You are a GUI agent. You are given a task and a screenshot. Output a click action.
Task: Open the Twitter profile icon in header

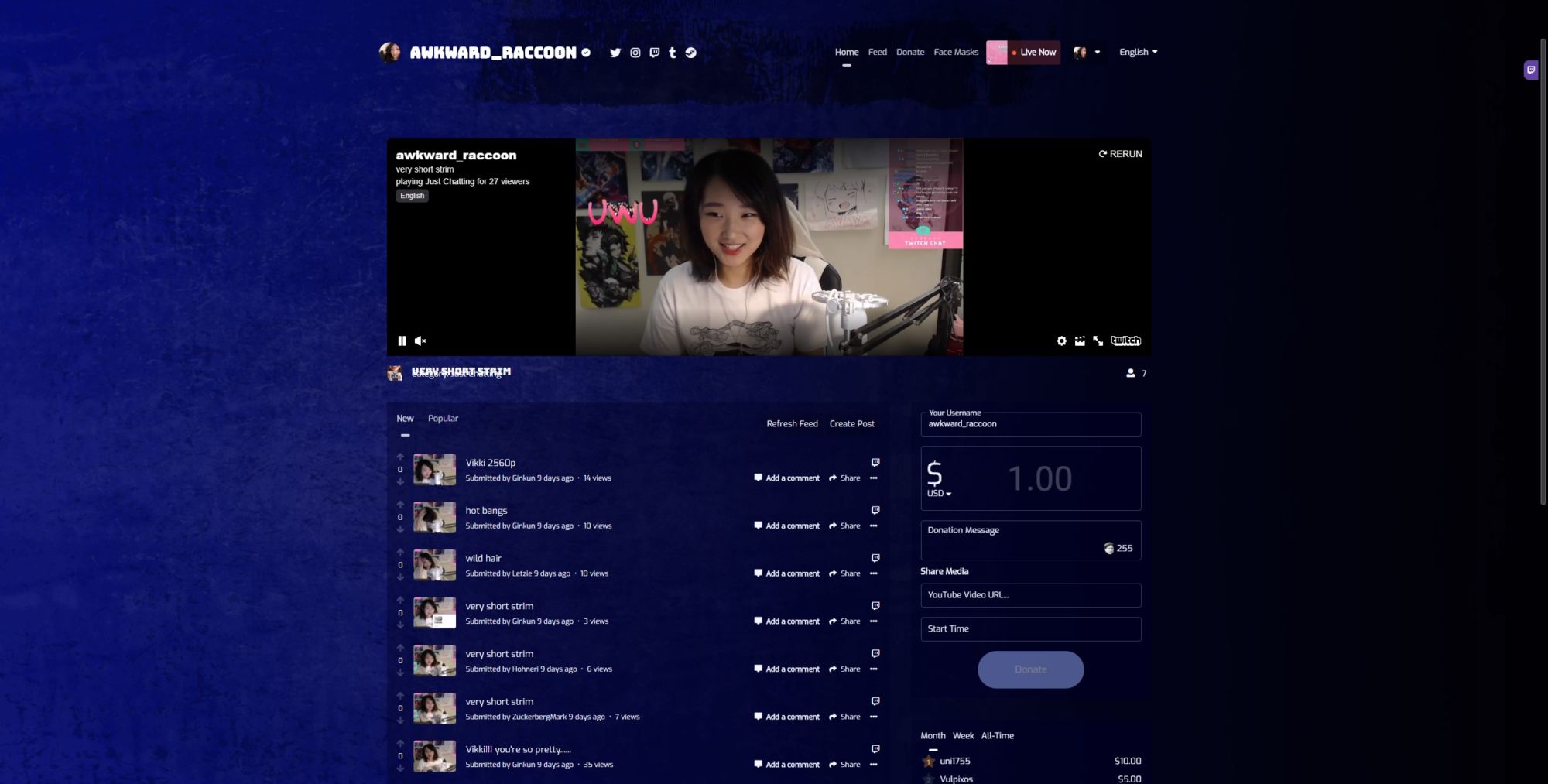615,53
